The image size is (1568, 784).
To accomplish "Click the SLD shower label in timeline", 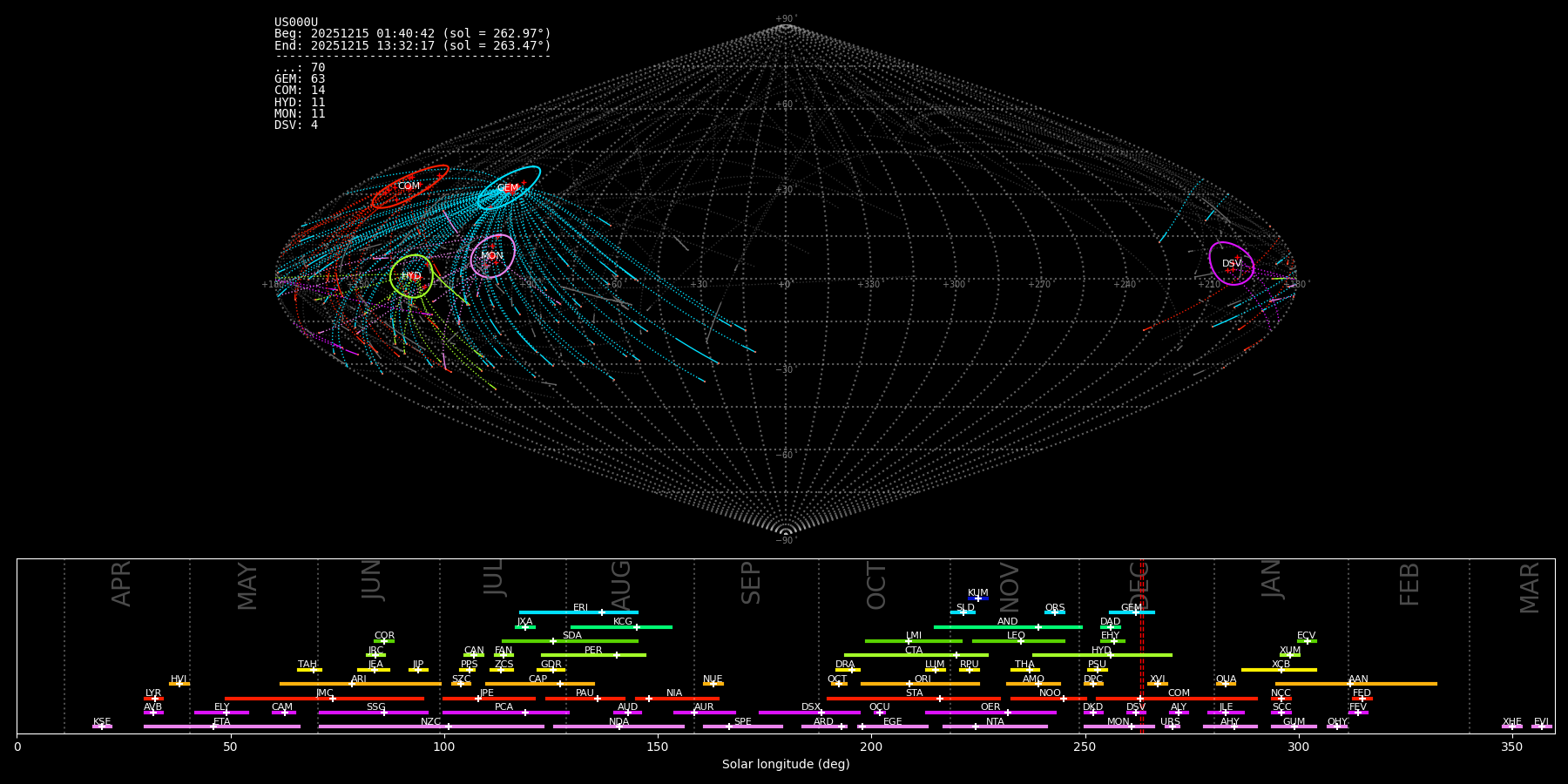I will coord(965,608).
